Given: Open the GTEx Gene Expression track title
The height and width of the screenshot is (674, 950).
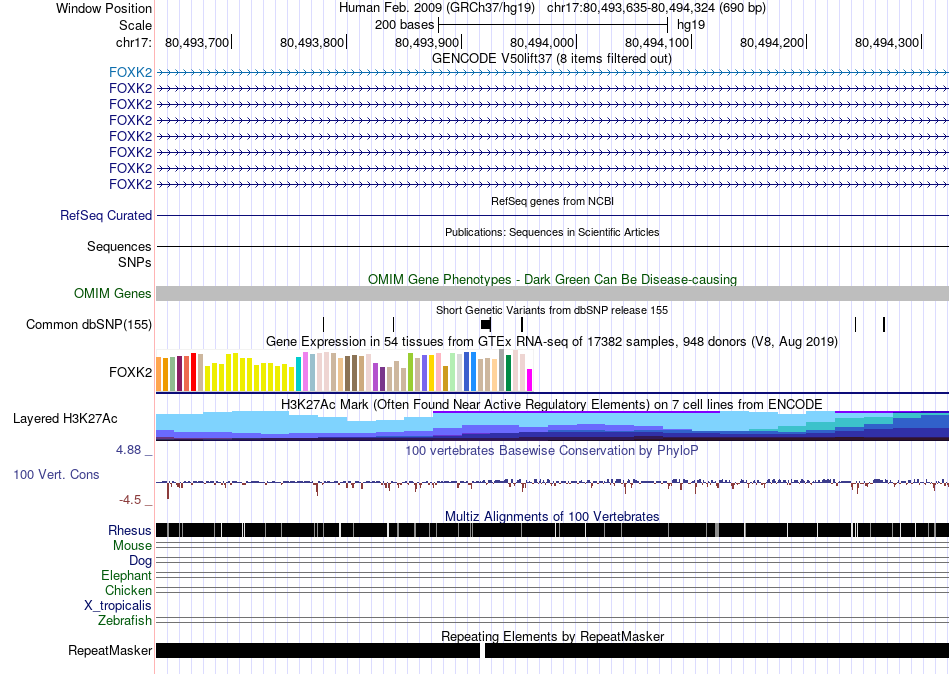Looking at the screenshot, I should 552,342.
